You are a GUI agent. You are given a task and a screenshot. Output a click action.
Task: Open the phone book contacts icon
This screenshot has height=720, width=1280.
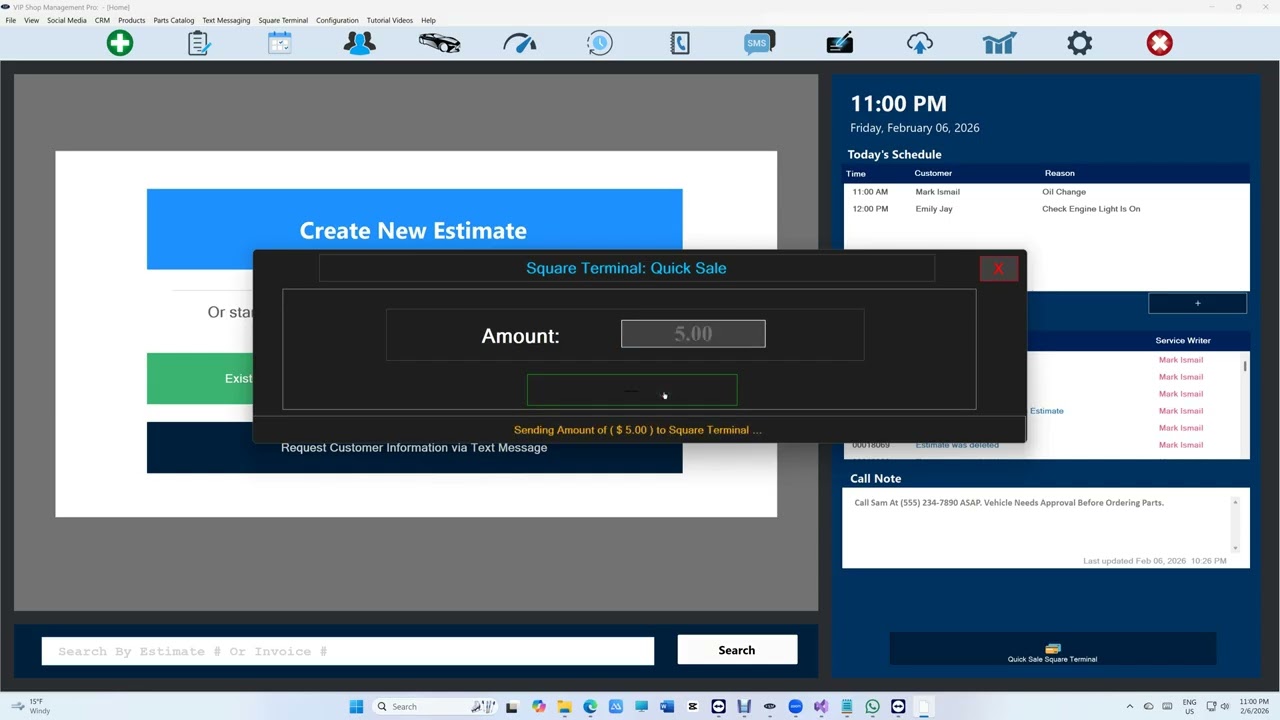coord(680,43)
